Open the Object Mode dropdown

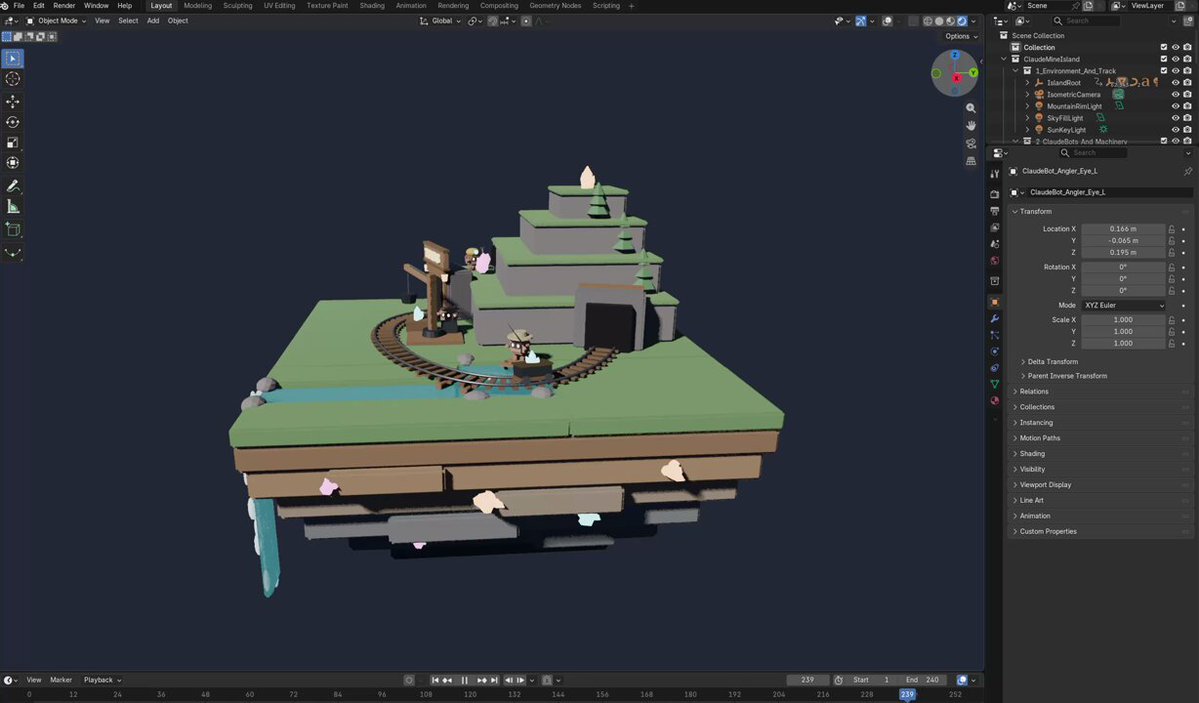point(57,21)
